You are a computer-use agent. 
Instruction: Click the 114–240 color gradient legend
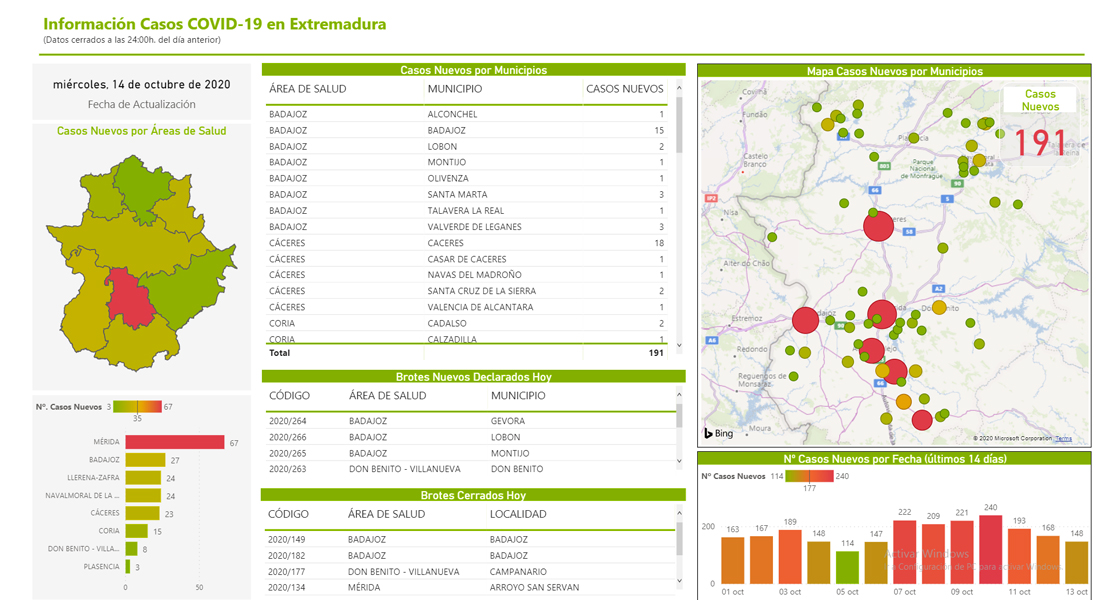809,476
